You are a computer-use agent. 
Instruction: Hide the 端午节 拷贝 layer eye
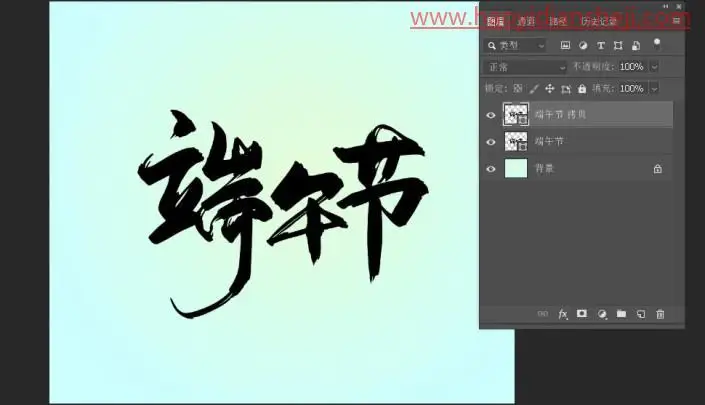coord(491,115)
